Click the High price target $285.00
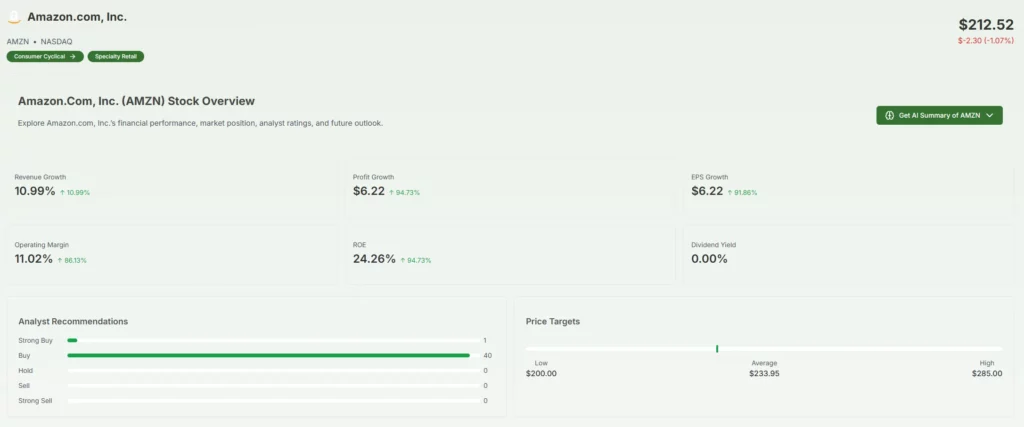 coord(987,373)
